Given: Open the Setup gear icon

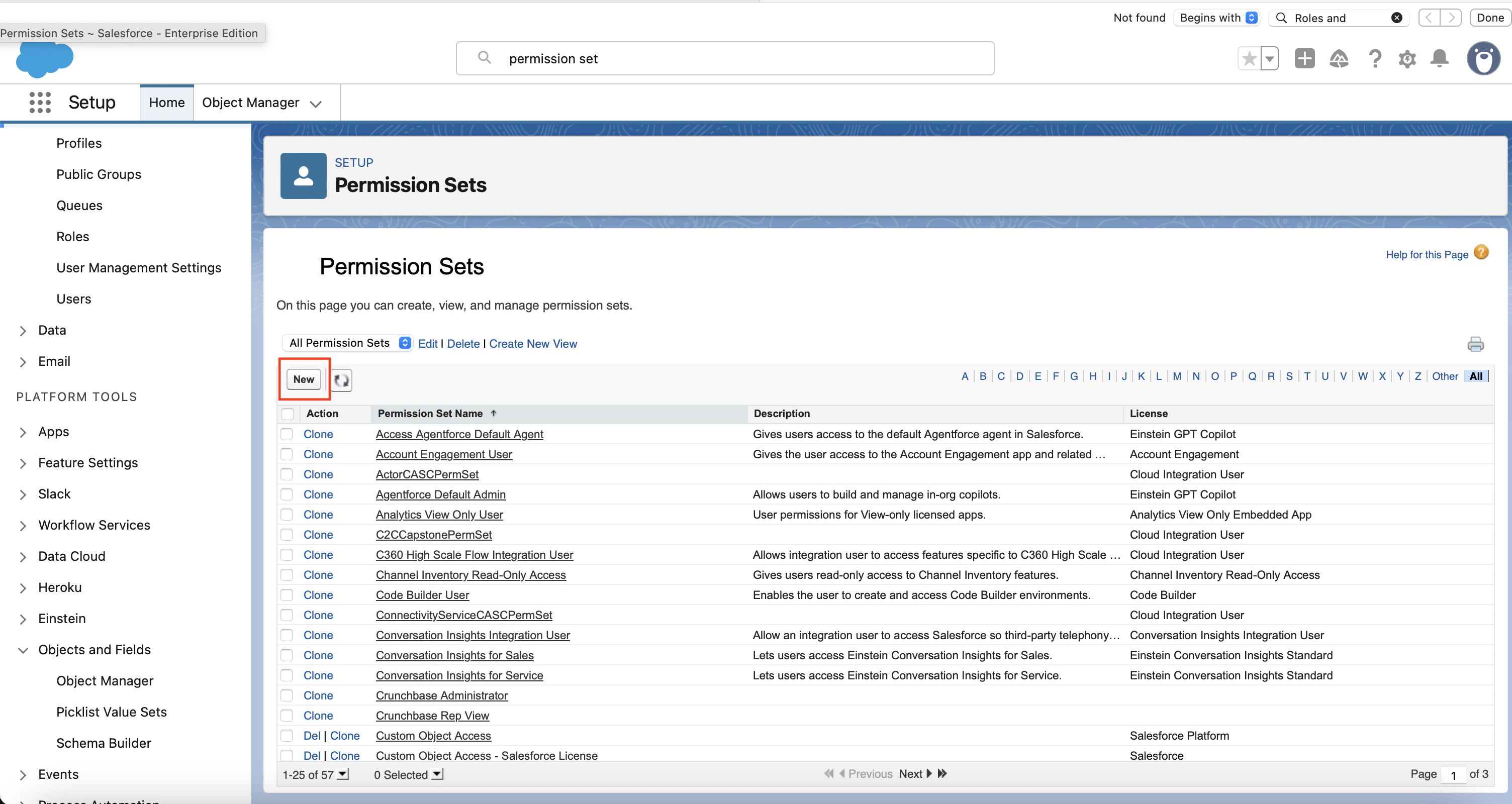Looking at the screenshot, I should point(1407,59).
